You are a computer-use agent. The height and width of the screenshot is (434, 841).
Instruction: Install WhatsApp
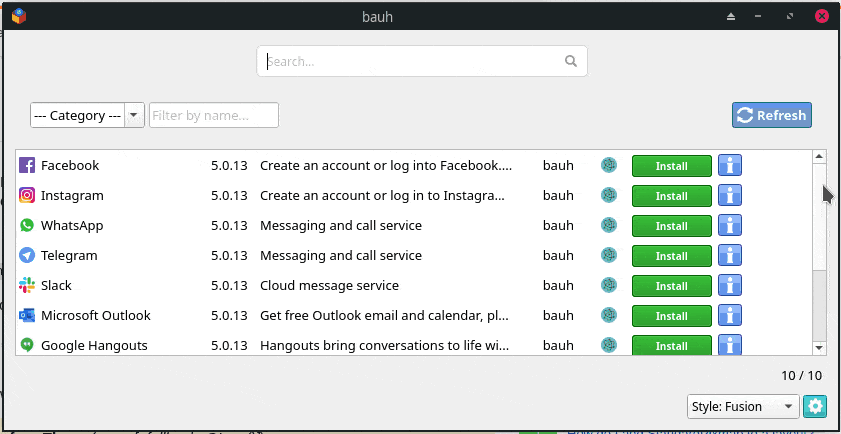[672, 226]
